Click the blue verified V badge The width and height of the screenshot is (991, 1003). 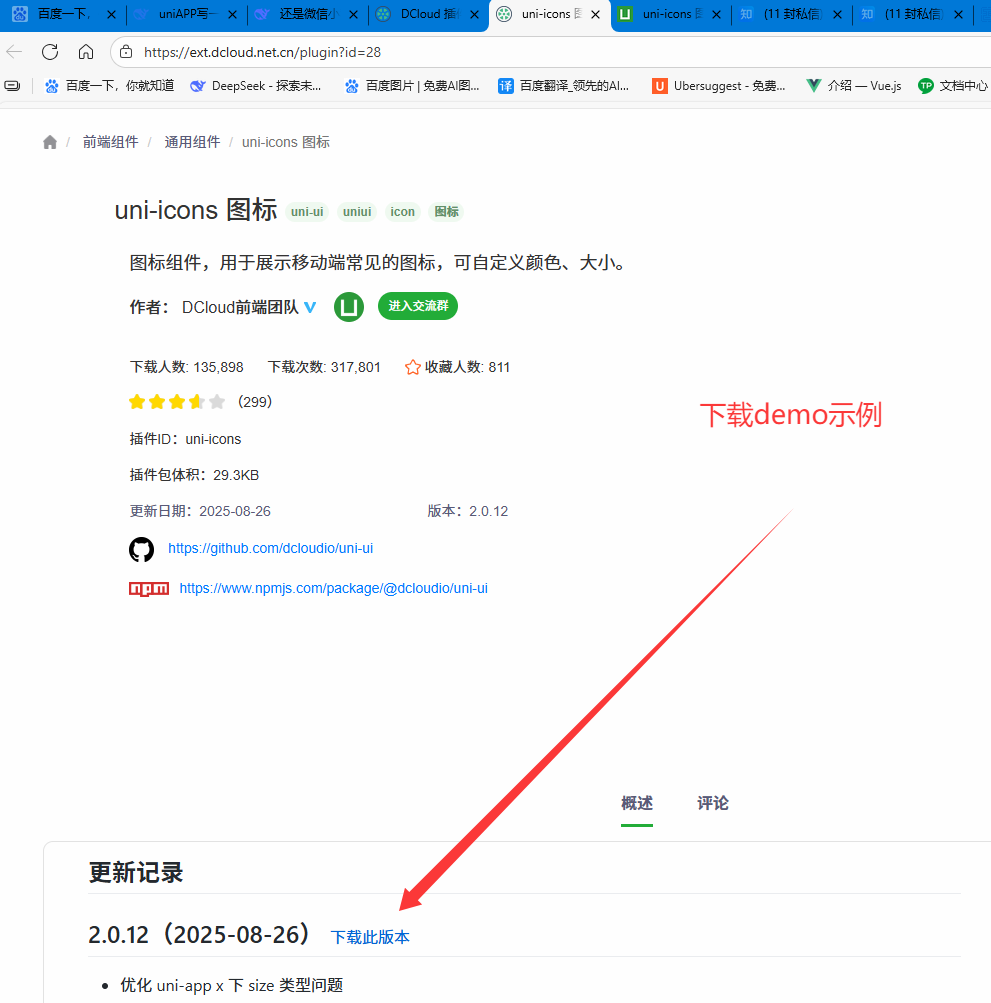pos(310,308)
